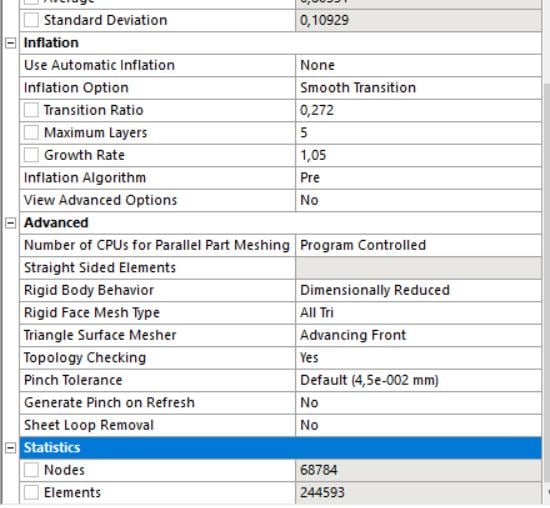Change Inflation Option from Smooth Transition
The height and width of the screenshot is (508, 550).
coord(418,88)
